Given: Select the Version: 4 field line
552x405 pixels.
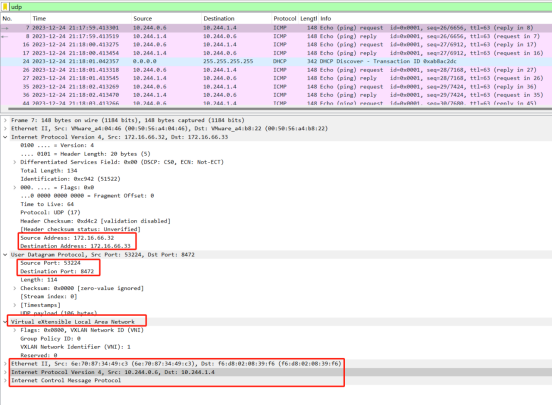Looking at the screenshot, I should tap(57, 145).
